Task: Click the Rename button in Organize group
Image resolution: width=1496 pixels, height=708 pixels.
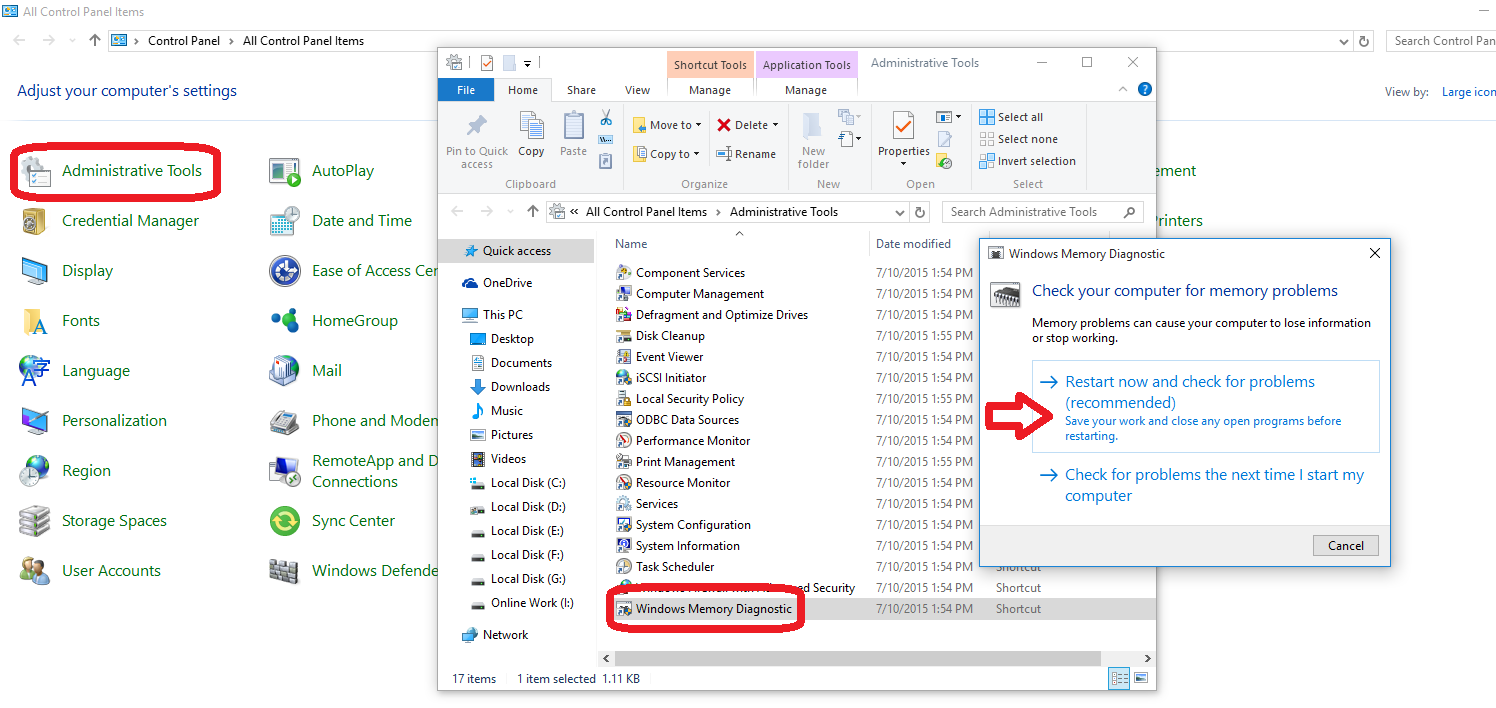Action: pyautogui.click(x=746, y=154)
